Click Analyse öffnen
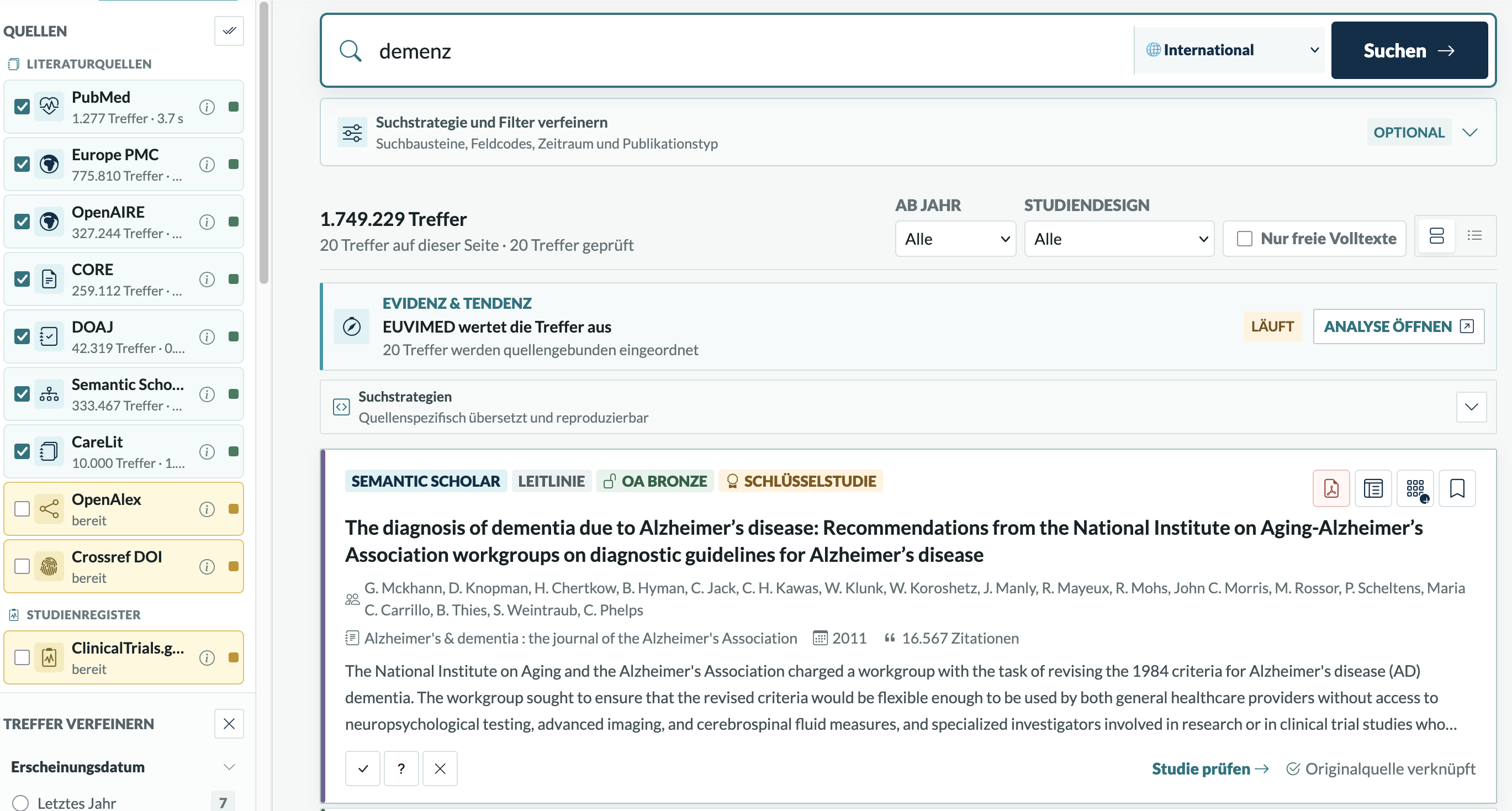This screenshot has height=811, width=1512. [1399, 326]
